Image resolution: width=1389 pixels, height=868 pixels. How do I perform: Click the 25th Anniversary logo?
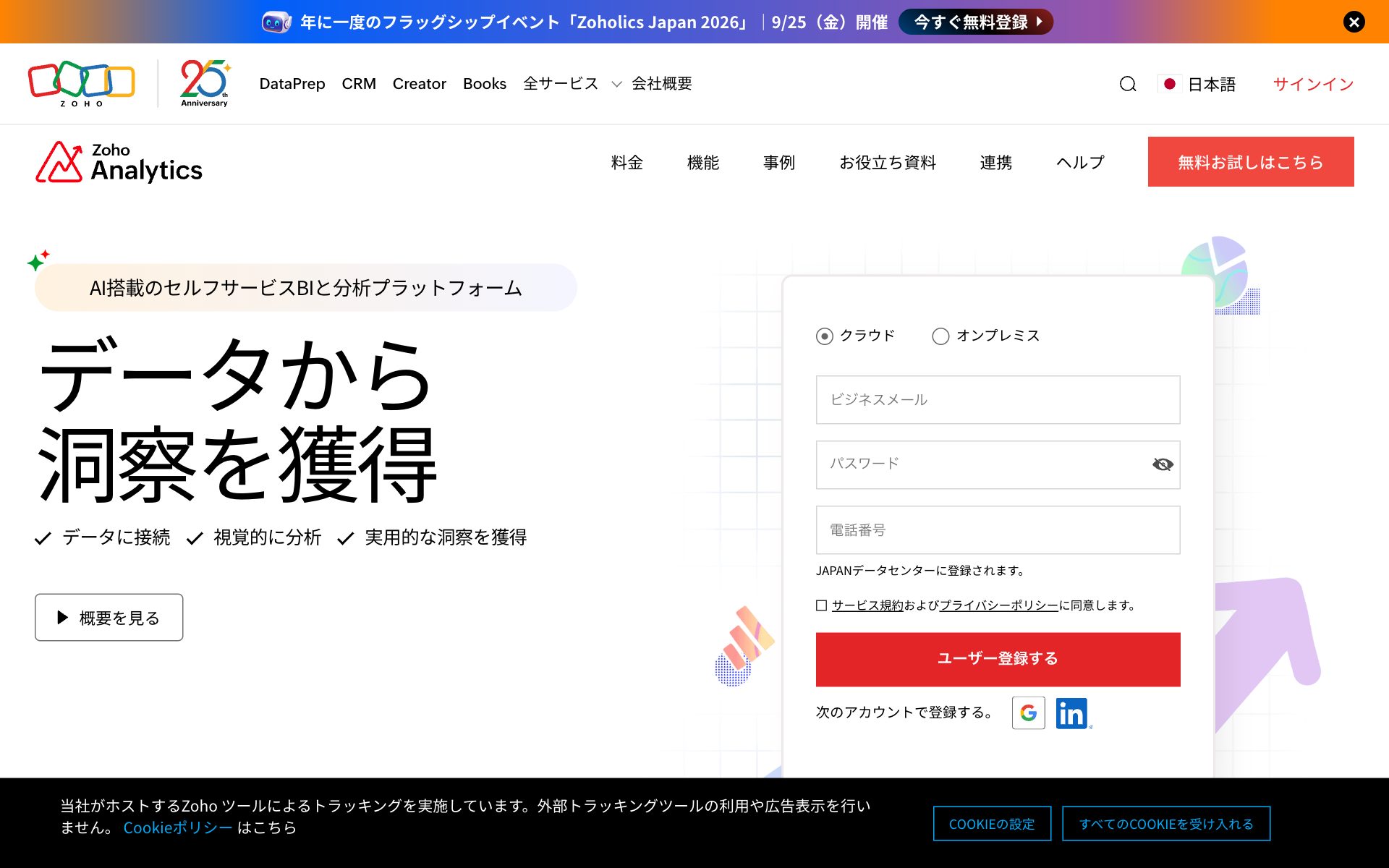(x=205, y=84)
